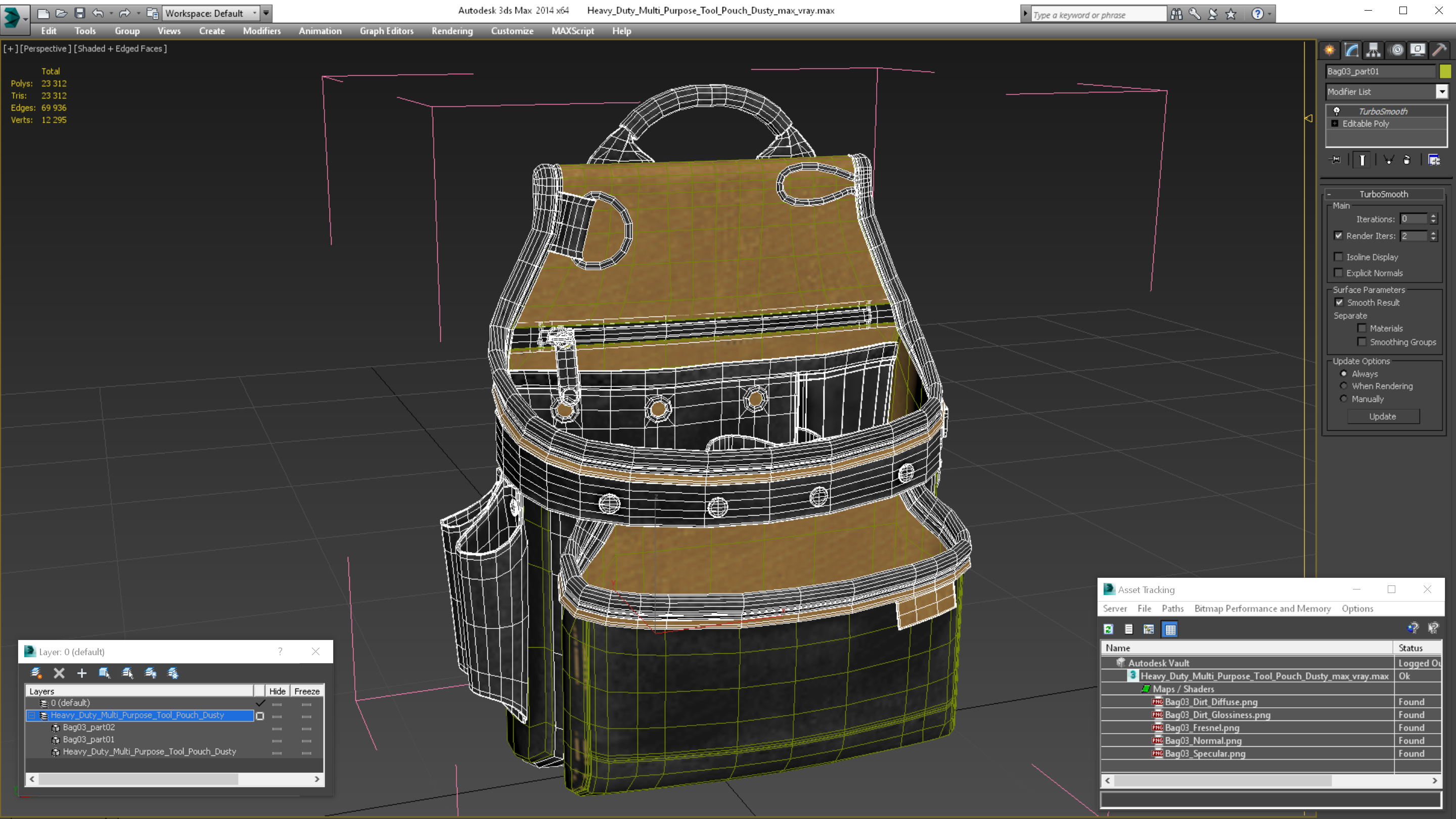Viewport: 1456px width, 819px height.
Task: Click the Pin Stack icon
Action: [x=1335, y=160]
